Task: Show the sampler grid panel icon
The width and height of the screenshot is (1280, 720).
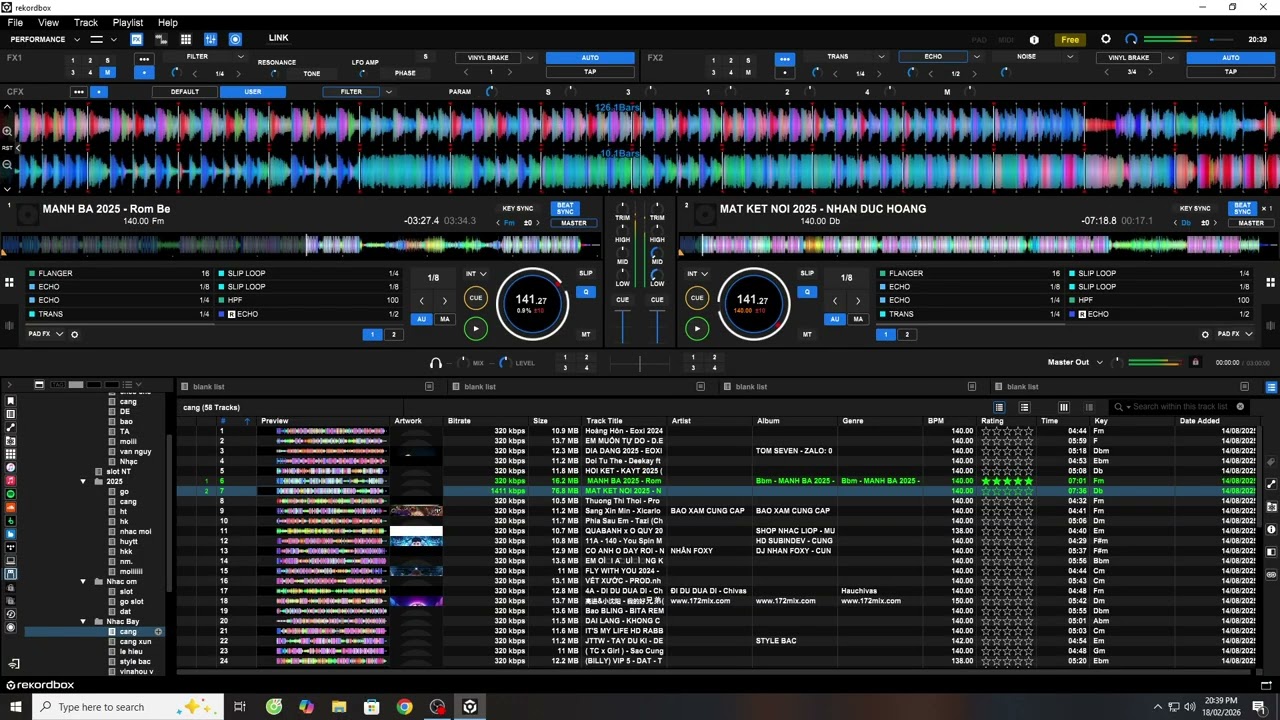Action: click(x=186, y=39)
